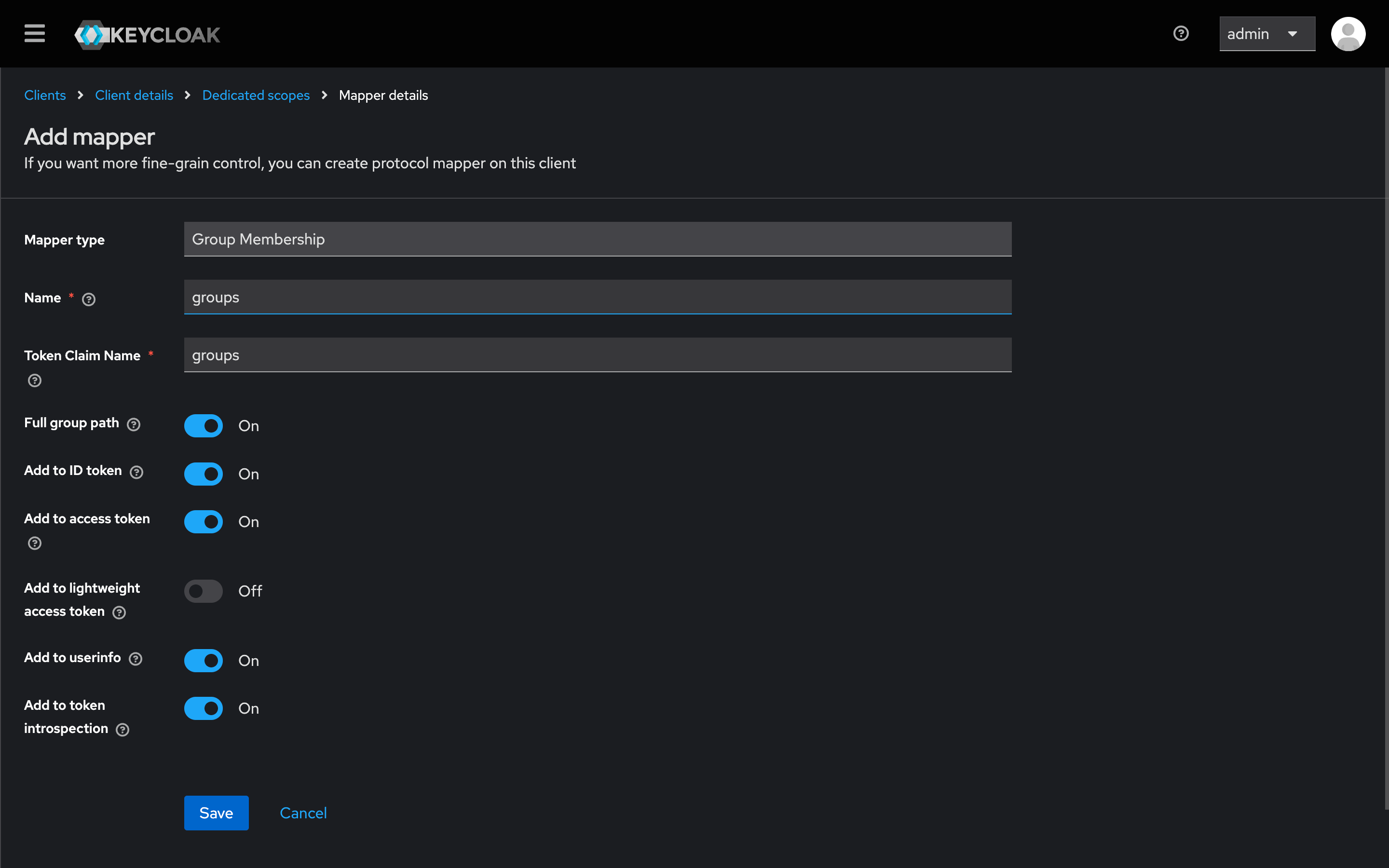Disable the Full group path toggle
The height and width of the screenshot is (868, 1389).
203,425
